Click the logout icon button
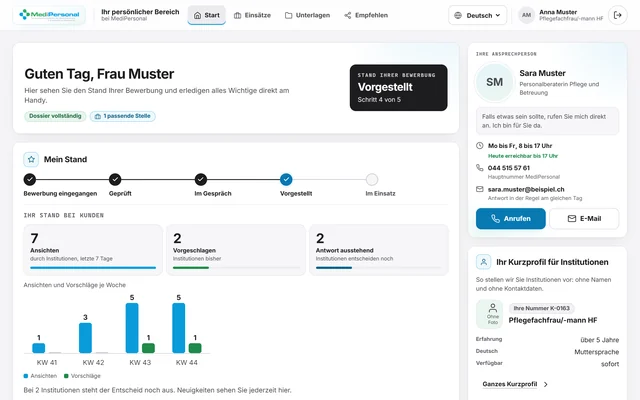The width and height of the screenshot is (640, 400). pos(618,15)
